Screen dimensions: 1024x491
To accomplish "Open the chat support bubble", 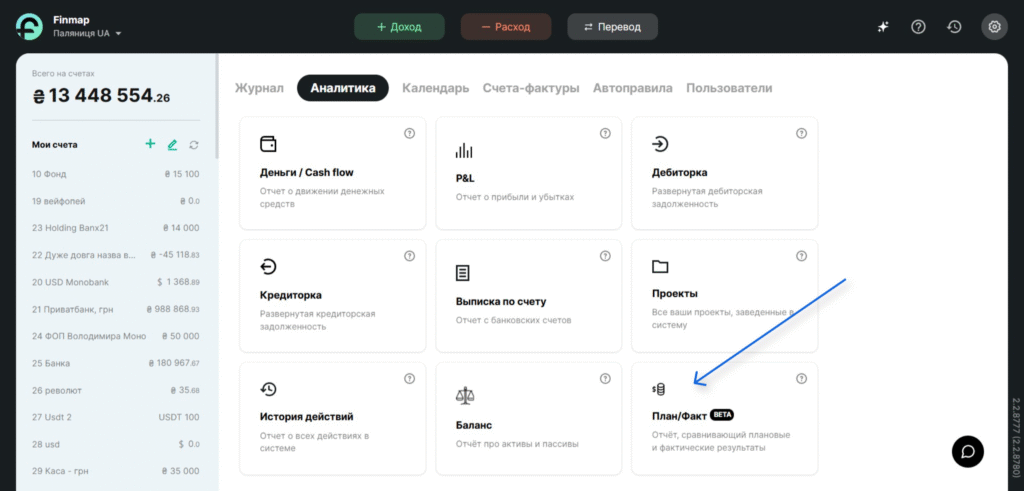I will click(967, 451).
